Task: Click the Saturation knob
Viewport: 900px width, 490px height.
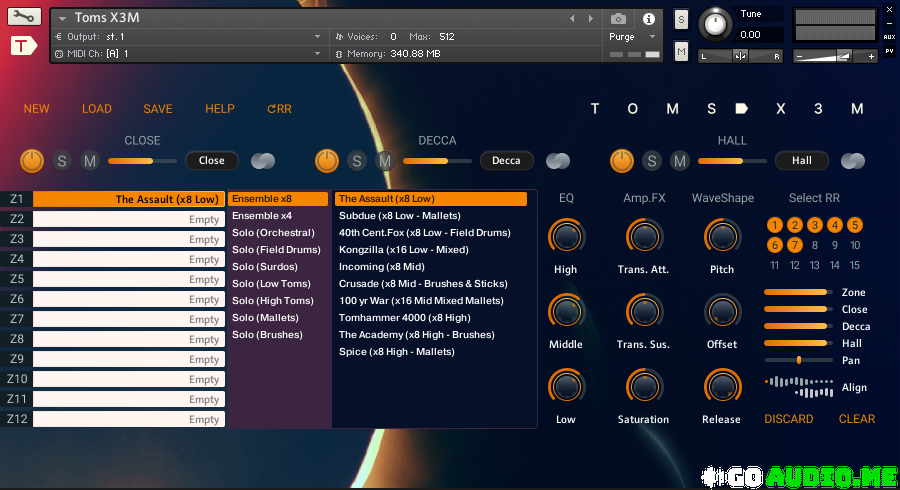Action: point(644,386)
